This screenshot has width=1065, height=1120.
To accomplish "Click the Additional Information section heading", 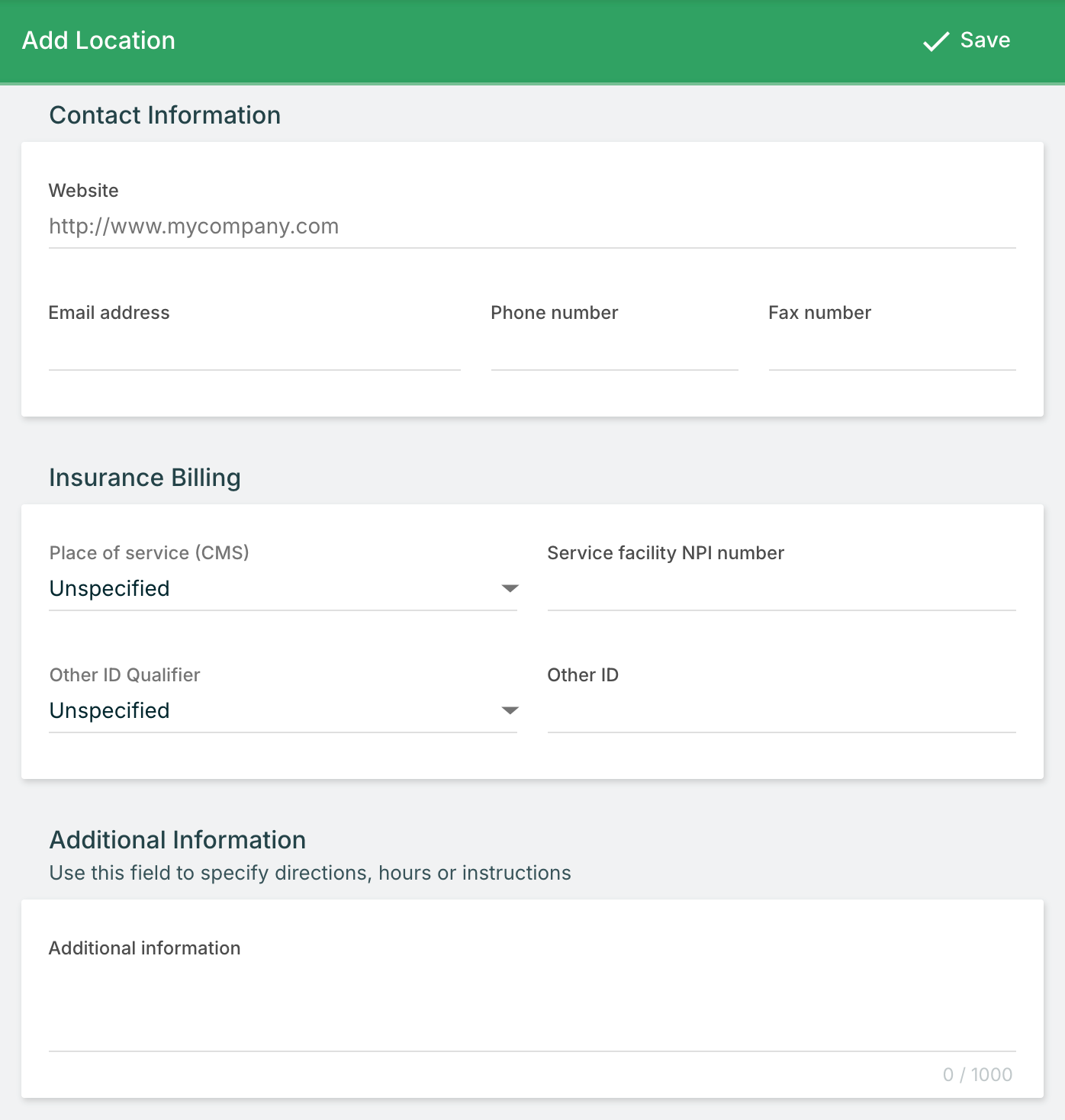I will (x=178, y=840).
